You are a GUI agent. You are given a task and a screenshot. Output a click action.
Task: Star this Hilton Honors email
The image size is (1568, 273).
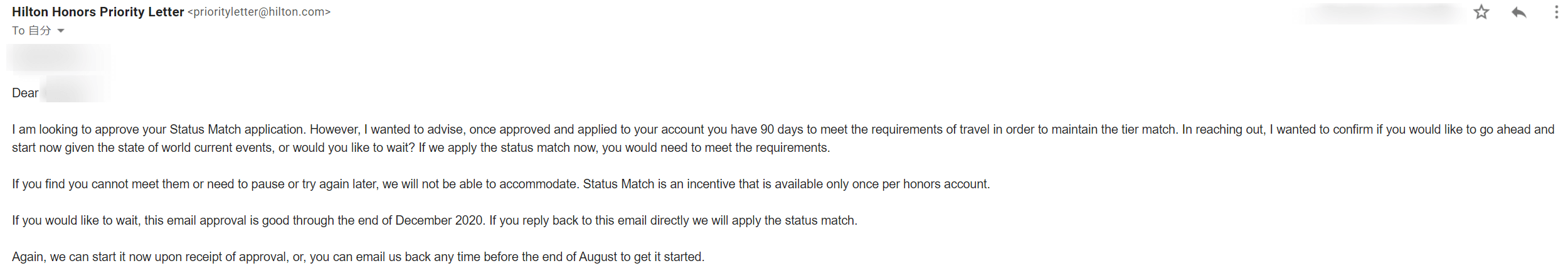point(1481,12)
